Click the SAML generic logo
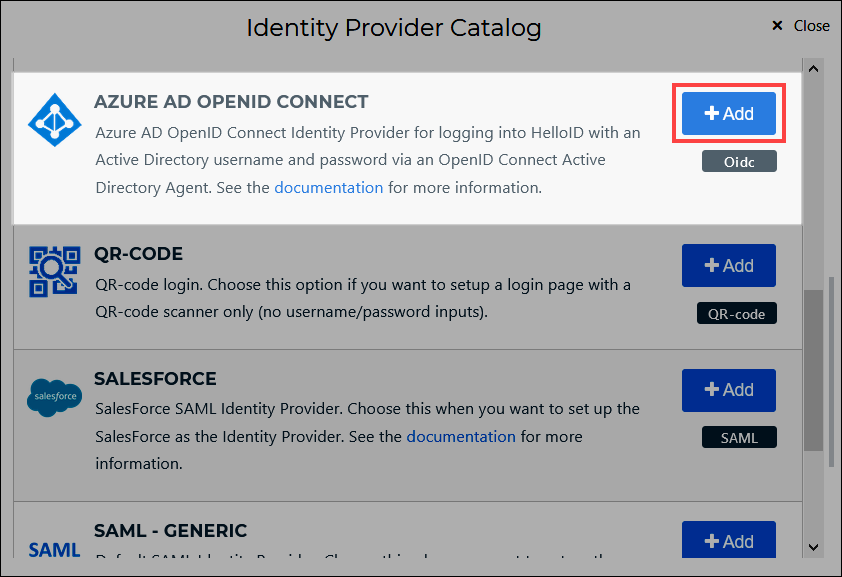The width and height of the screenshot is (842, 577). 55,550
